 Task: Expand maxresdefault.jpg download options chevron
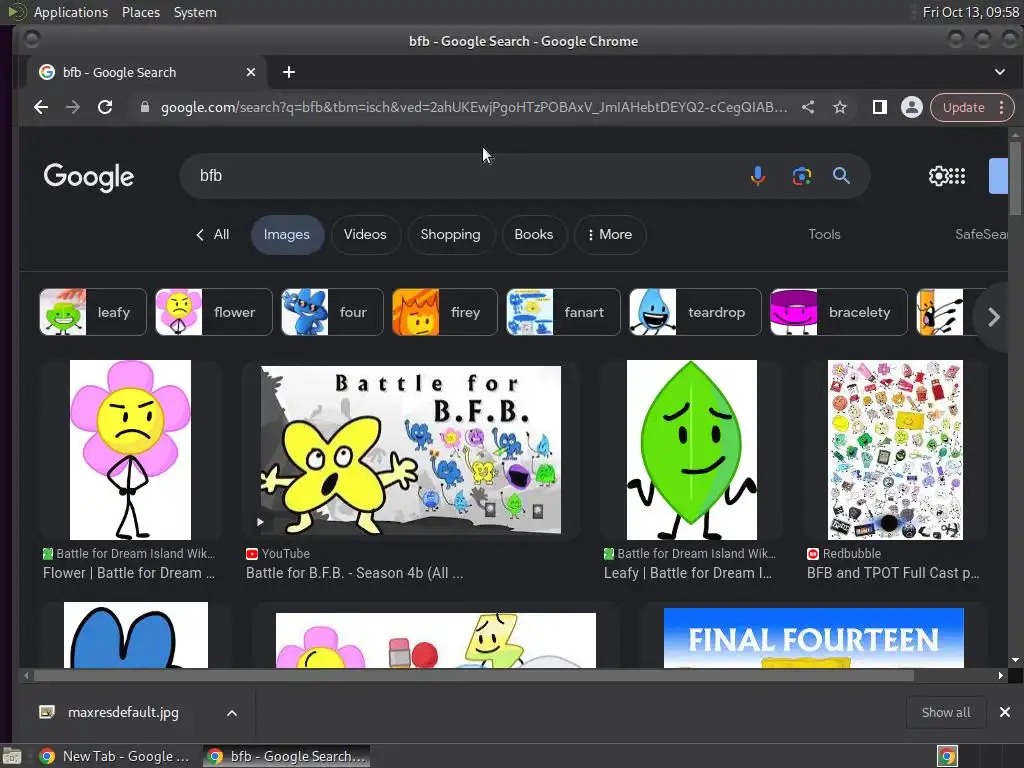tap(232, 712)
